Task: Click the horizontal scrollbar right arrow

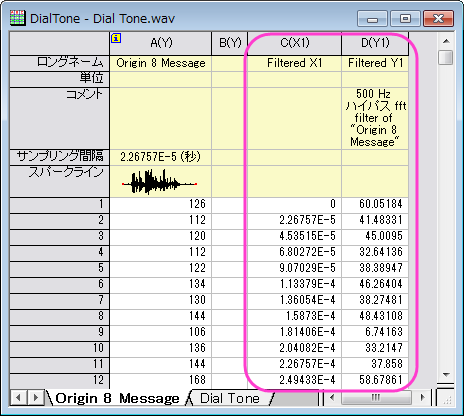Action: coord(423,397)
